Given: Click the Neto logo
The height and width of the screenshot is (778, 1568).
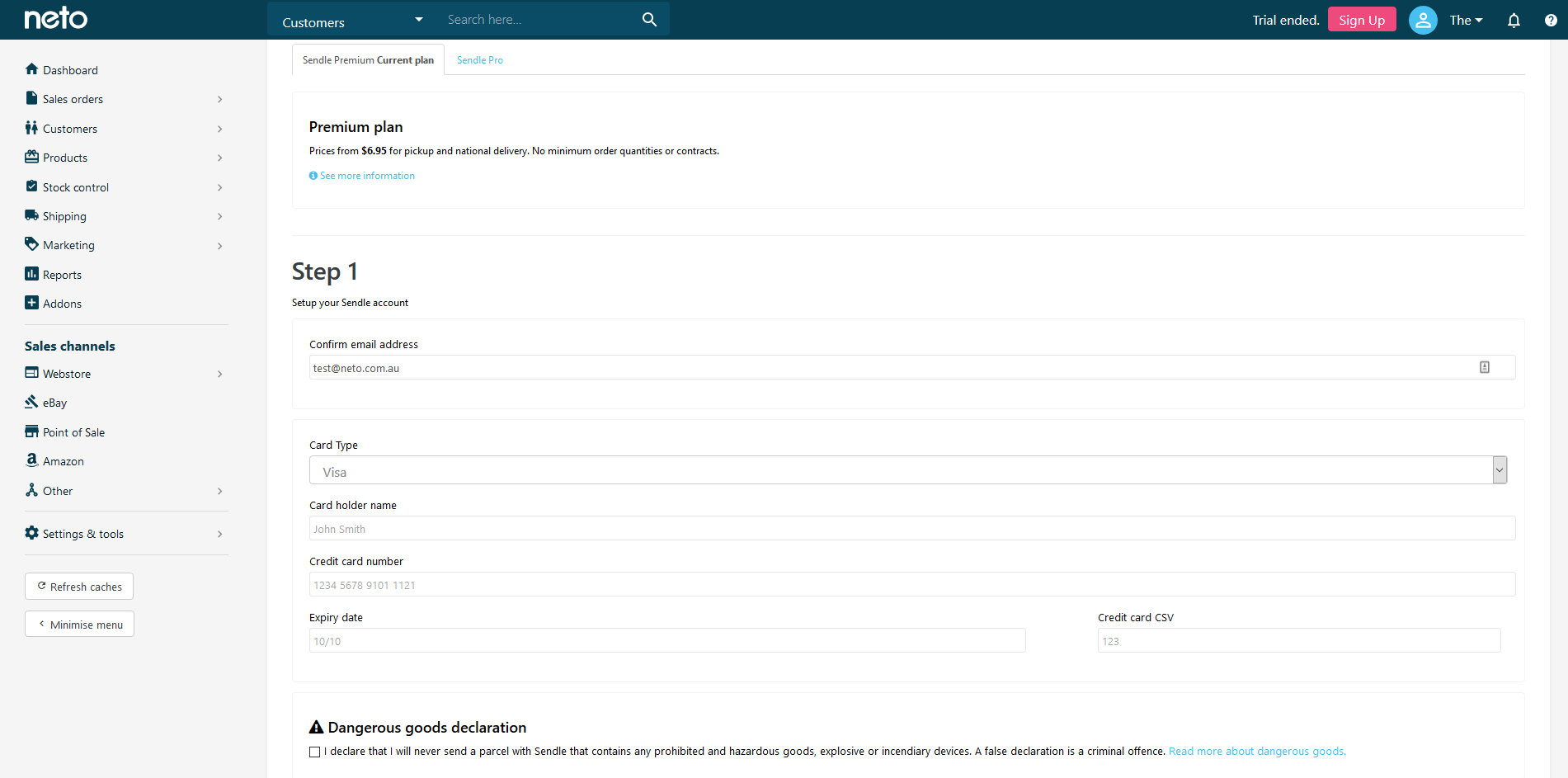Looking at the screenshot, I should tap(56, 18).
